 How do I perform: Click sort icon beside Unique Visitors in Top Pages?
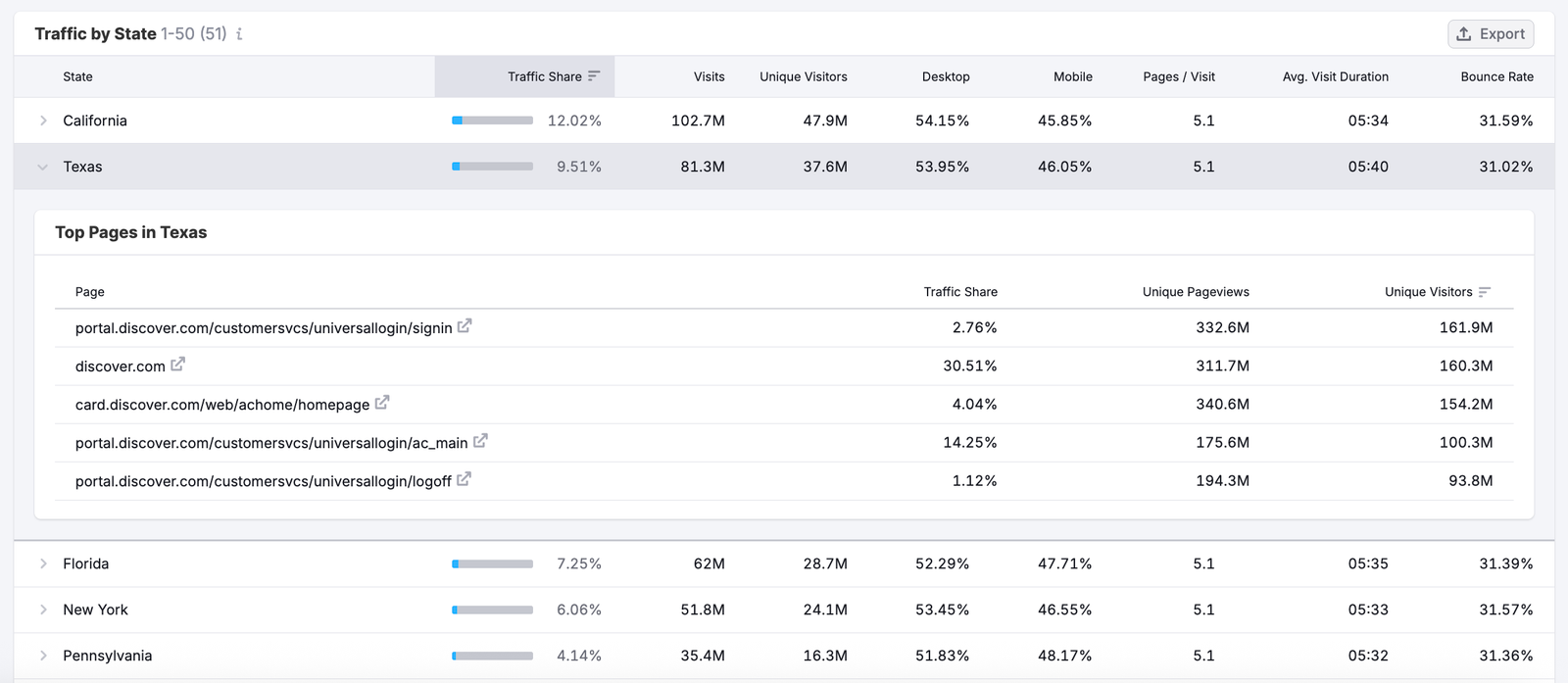tap(1485, 292)
